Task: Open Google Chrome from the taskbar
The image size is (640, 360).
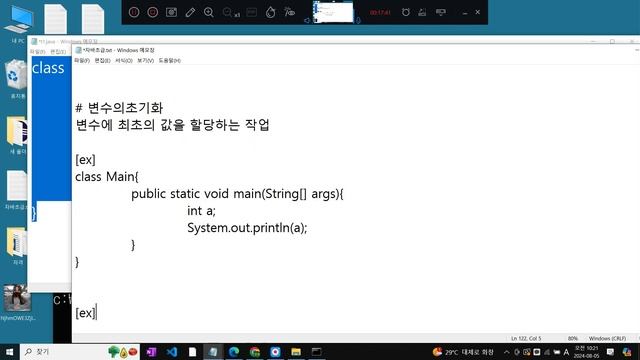Action: pyautogui.click(x=255, y=352)
